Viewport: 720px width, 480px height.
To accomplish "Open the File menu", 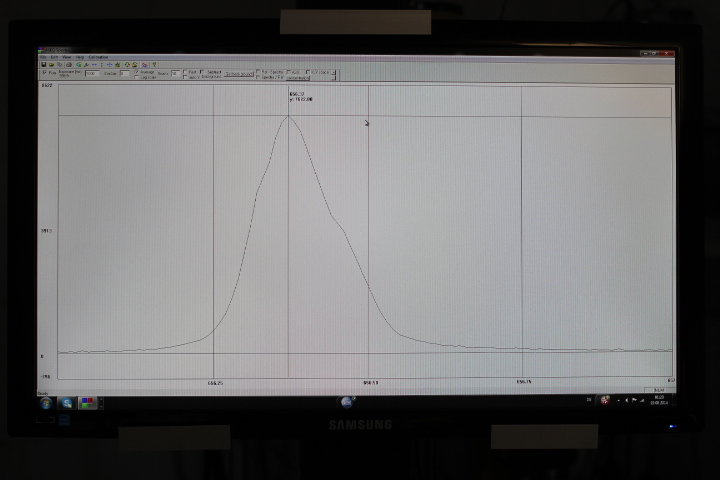I will (x=43, y=57).
